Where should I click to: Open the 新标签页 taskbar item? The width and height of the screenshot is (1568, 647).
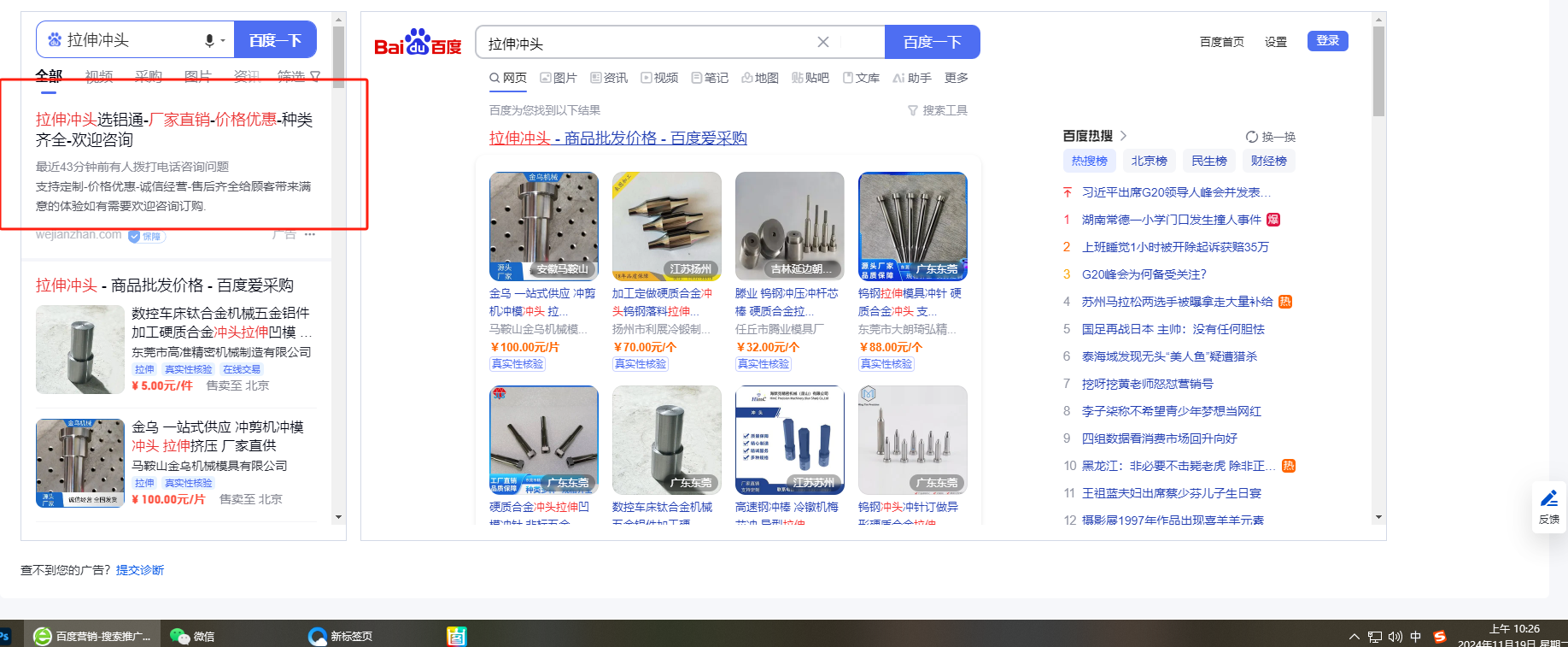[x=342, y=636]
